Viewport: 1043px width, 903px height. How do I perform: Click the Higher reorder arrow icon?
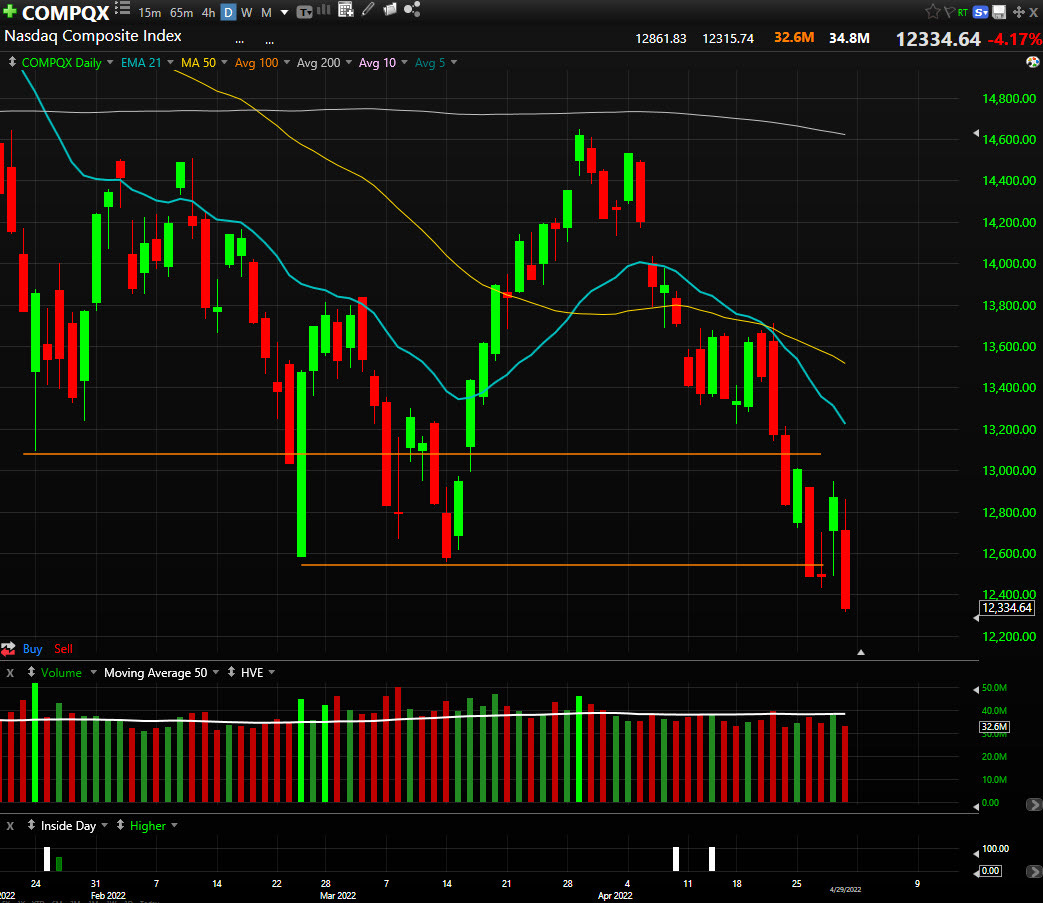[x=120, y=825]
